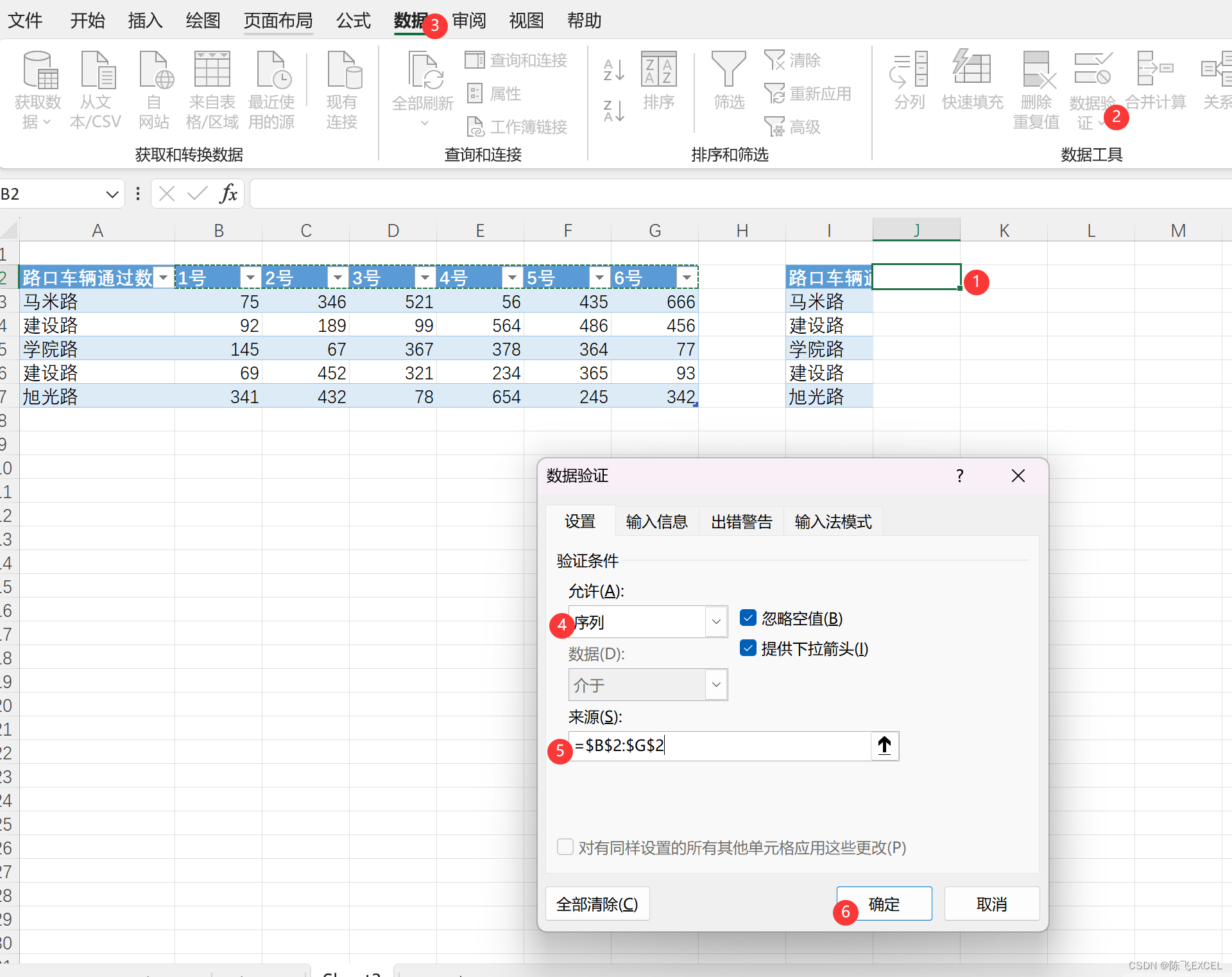Image resolution: width=1232 pixels, height=977 pixels.
Task: Open the 页面布局 ribbon tab
Action: [x=278, y=21]
